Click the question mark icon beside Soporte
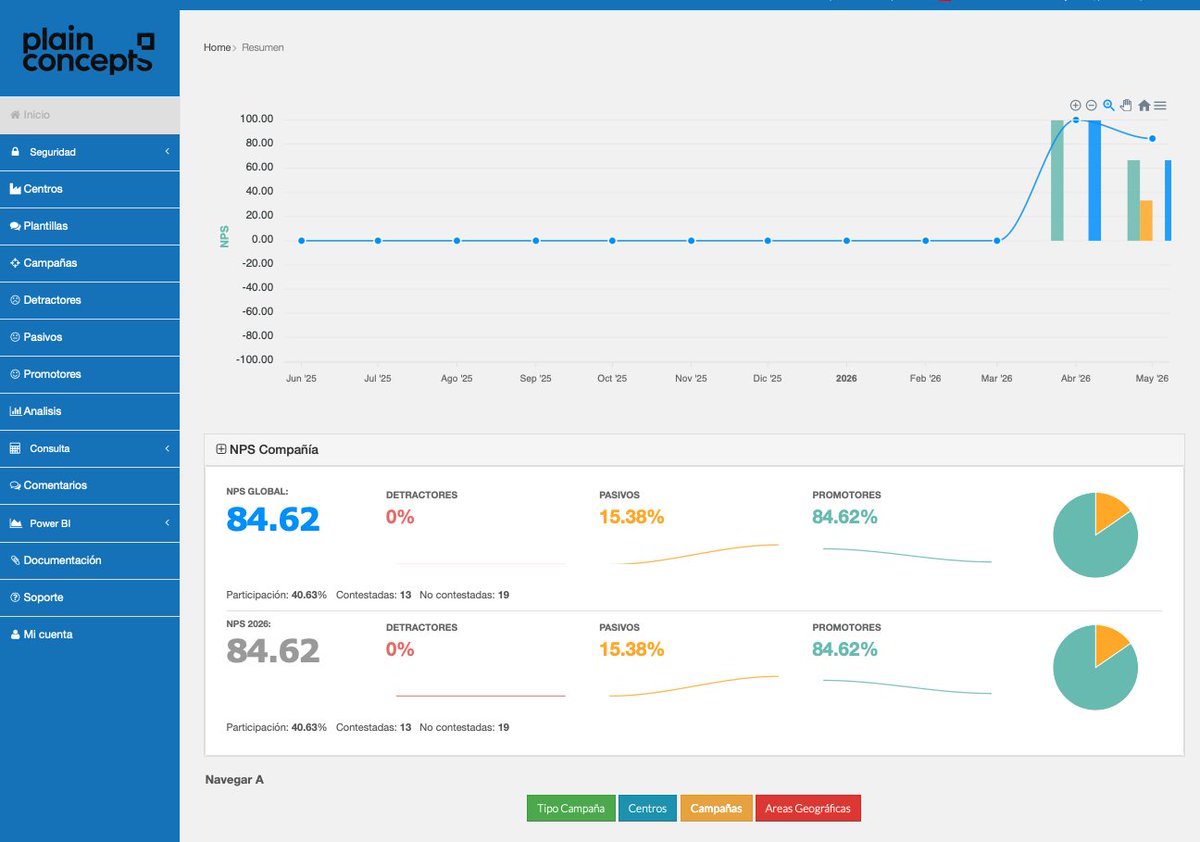 (x=15, y=597)
